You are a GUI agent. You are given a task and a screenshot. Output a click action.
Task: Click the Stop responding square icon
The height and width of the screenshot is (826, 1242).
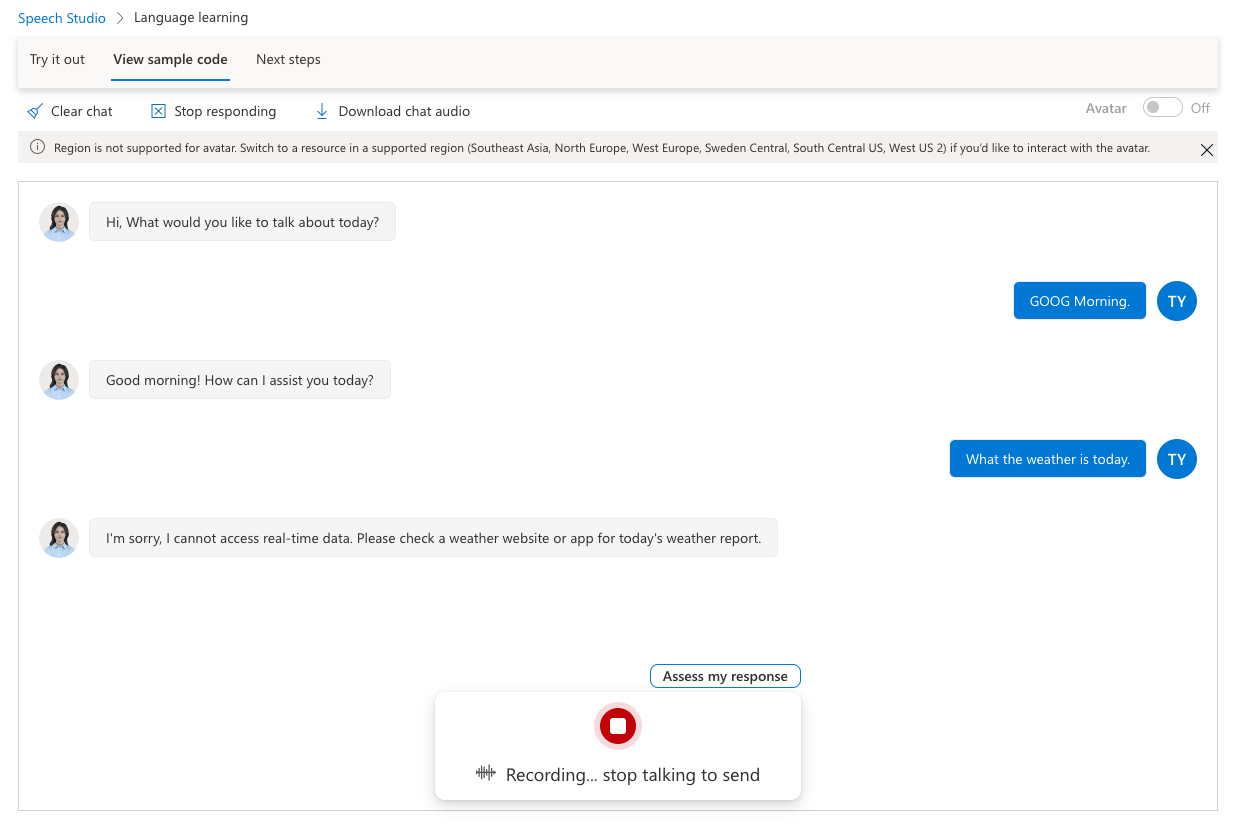tap(158, 111)
